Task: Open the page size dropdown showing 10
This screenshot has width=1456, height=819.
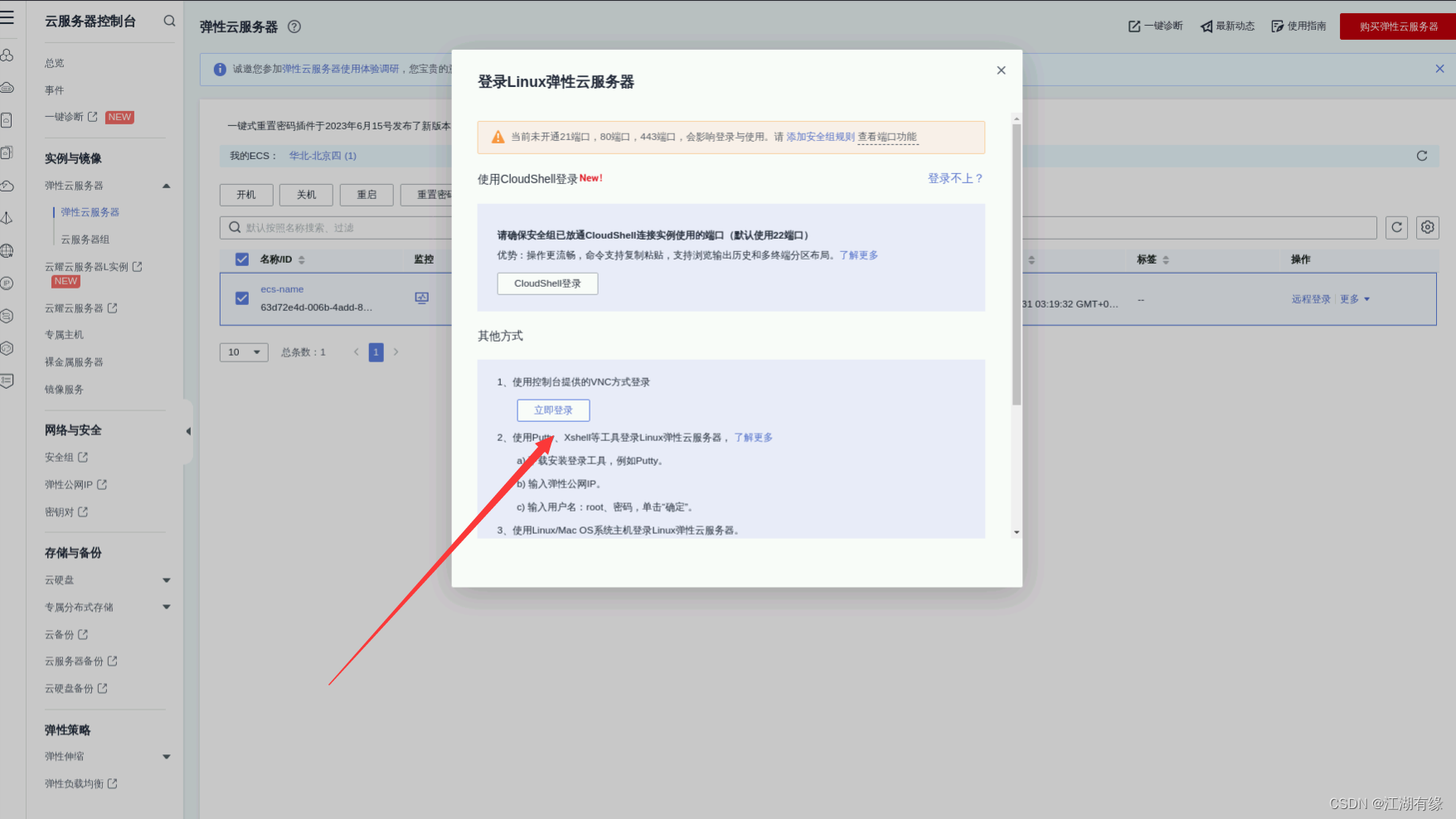Action: tap(244, 352)
